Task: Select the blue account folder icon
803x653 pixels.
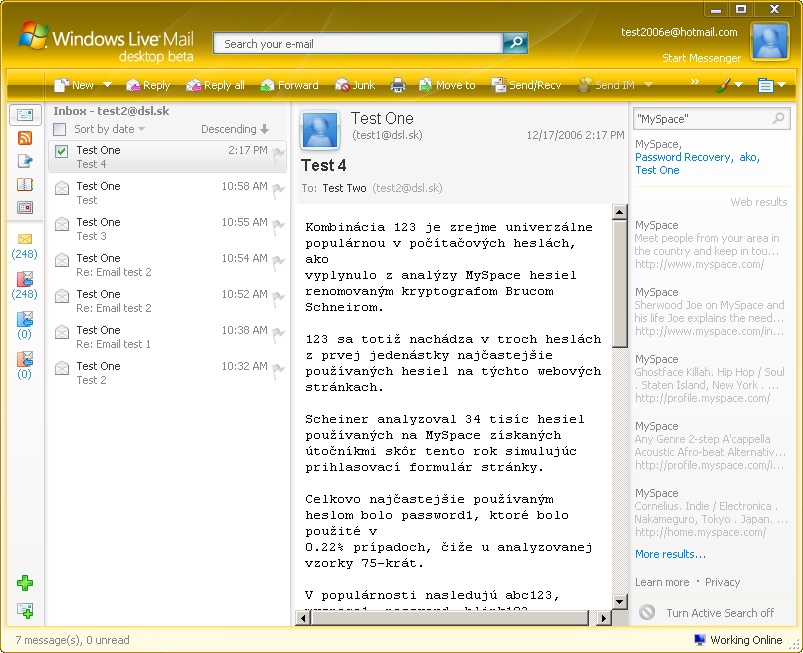Action: click(x=25, y=319)
